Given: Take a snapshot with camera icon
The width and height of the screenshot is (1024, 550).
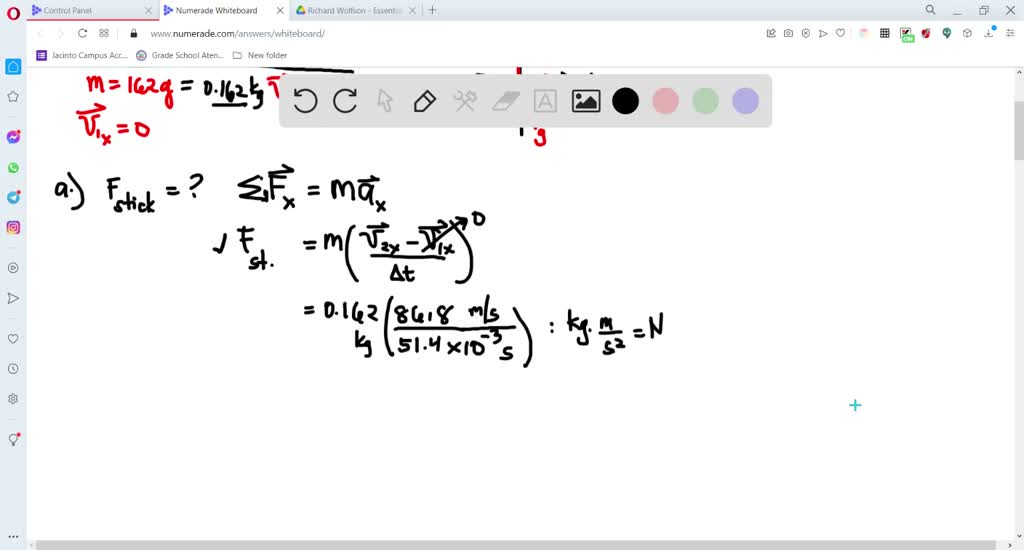Looking at the screenshot, I should pos(788,33).
